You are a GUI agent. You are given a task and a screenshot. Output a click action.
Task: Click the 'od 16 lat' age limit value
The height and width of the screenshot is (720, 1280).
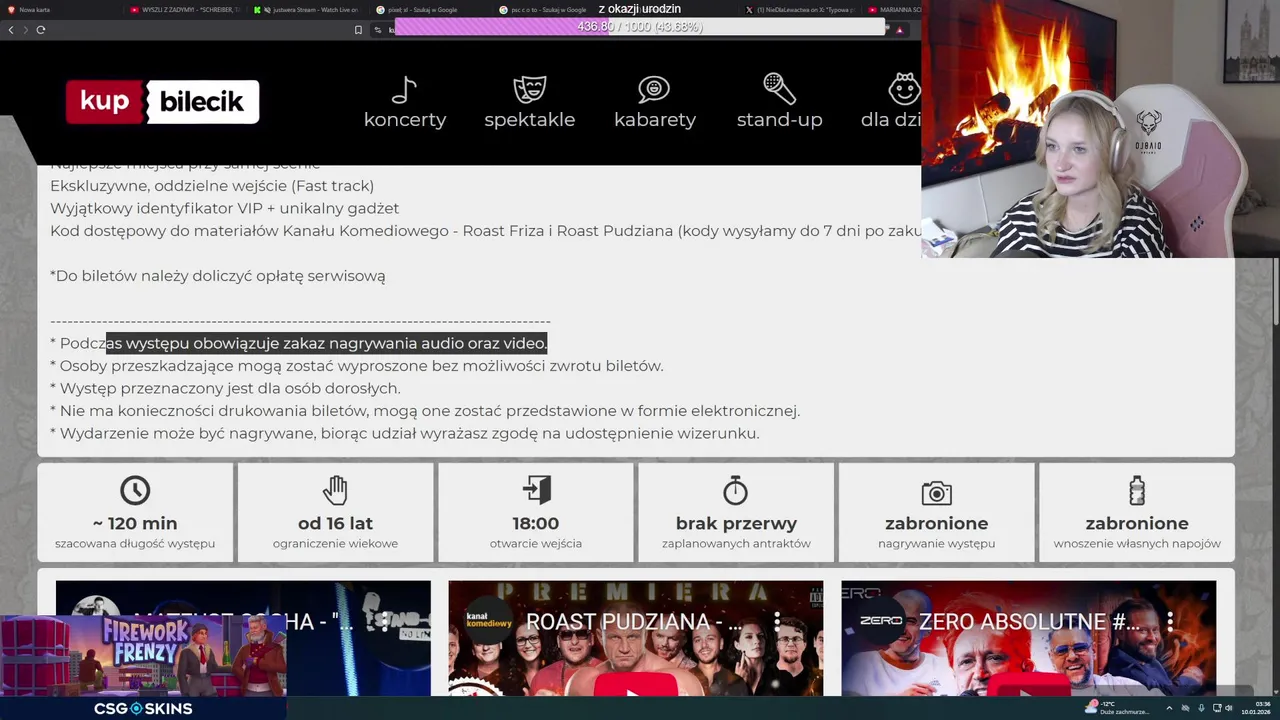tap(335, 523)
